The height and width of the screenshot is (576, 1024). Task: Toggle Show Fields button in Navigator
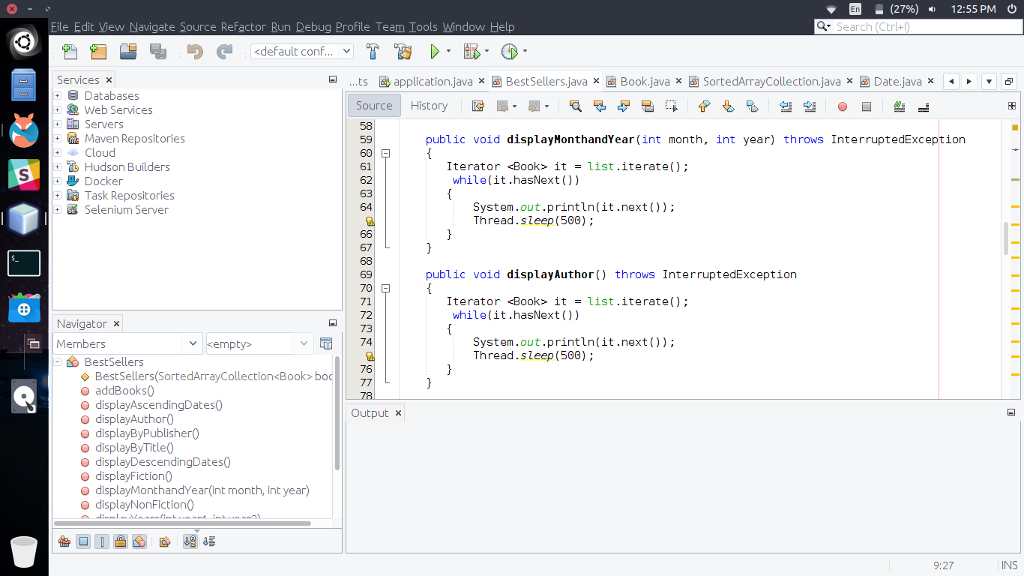click(x=83, y=541)
